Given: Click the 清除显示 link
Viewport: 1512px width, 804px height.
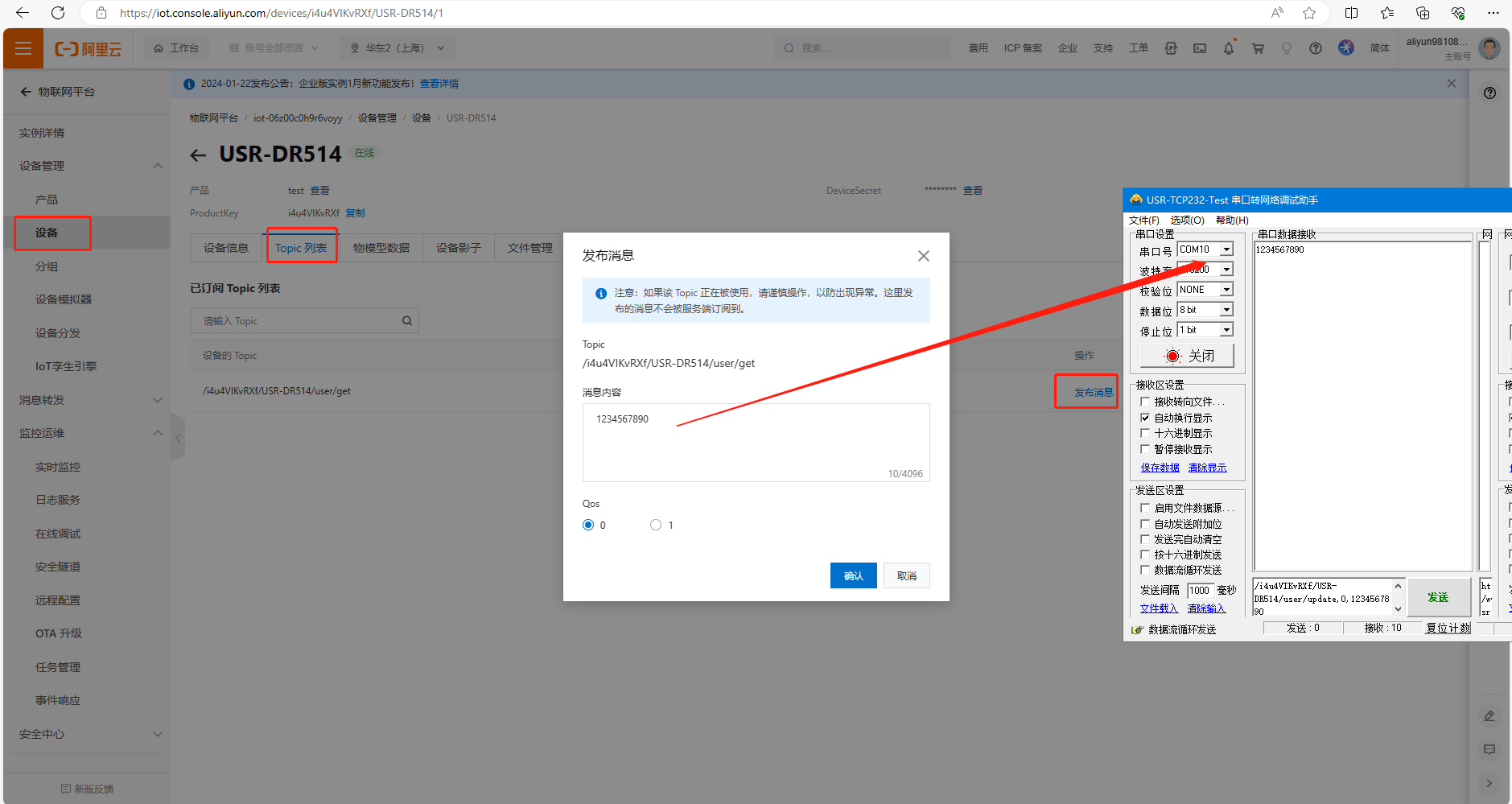Looking at the screenshot, I should [x=1207, y=468].
